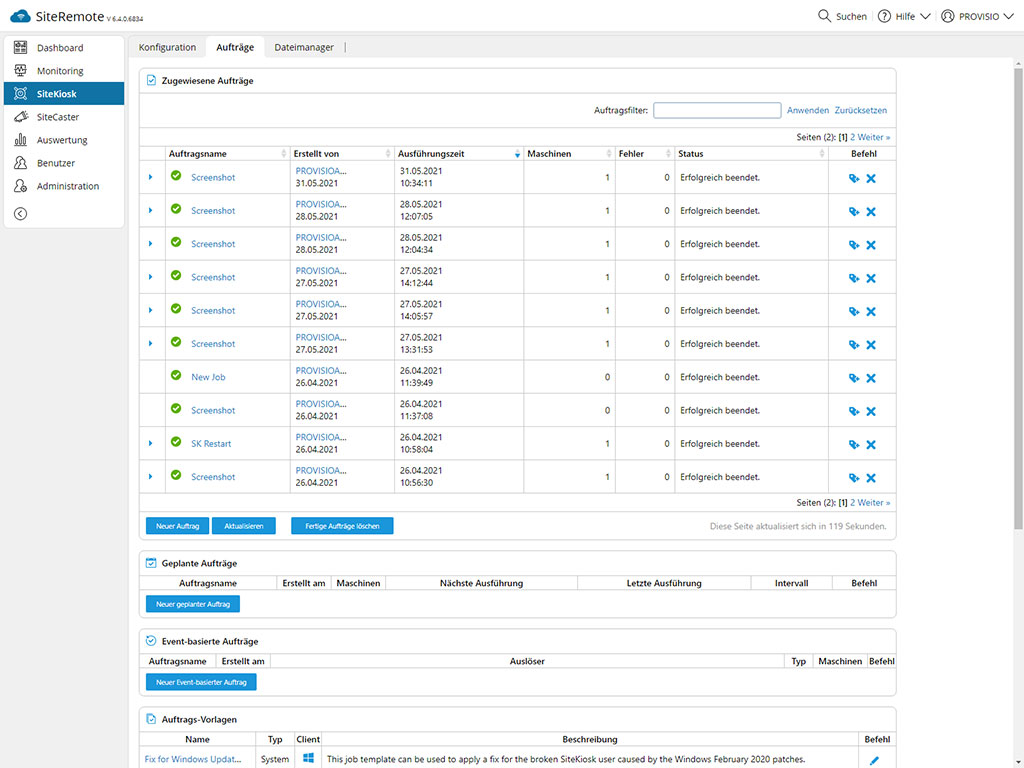Viewport: 1024px width, 768px height.
Task: Switch to the Konfiguration tab
Action: point(167,47)
